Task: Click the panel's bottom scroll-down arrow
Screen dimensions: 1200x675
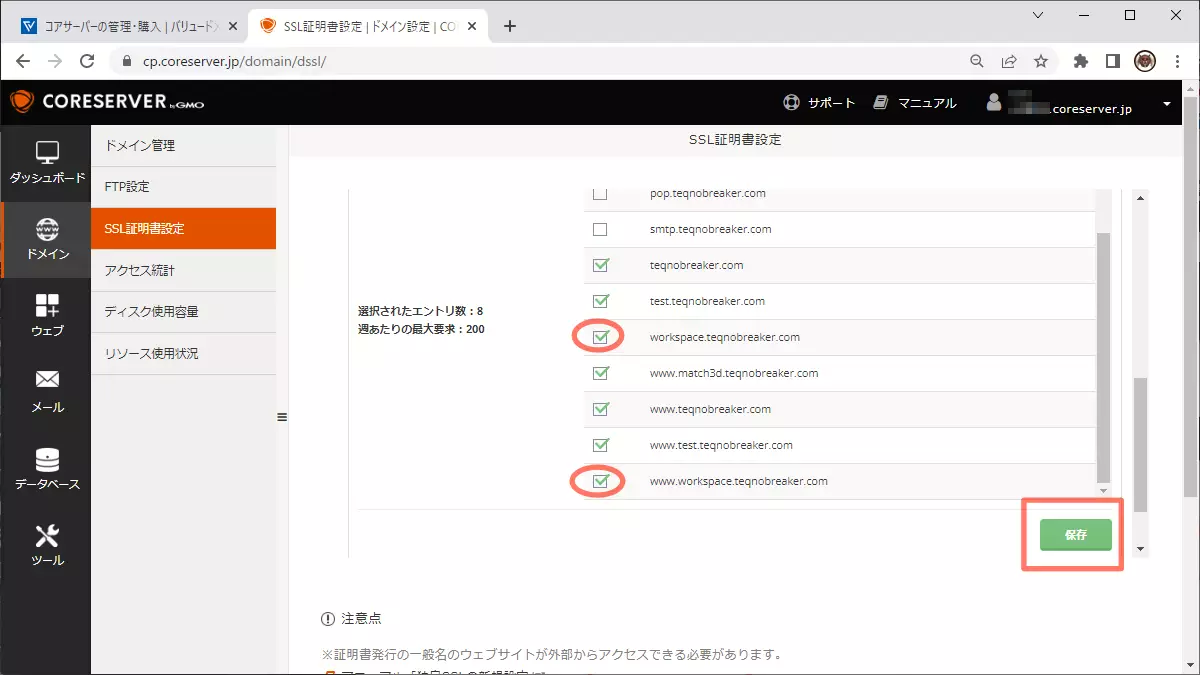Action: pyautogui.click(x=1140, y=549)
